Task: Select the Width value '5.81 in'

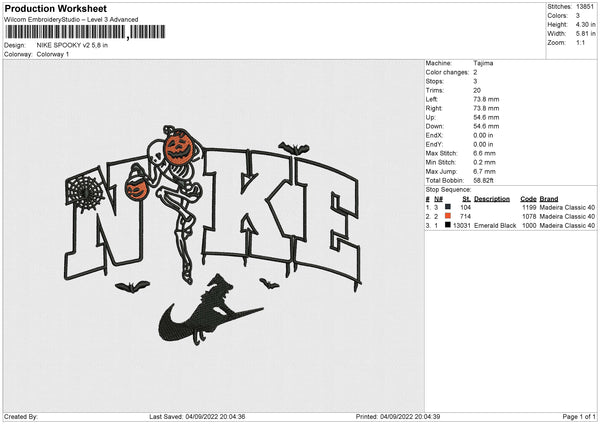Action: [586, 34]
